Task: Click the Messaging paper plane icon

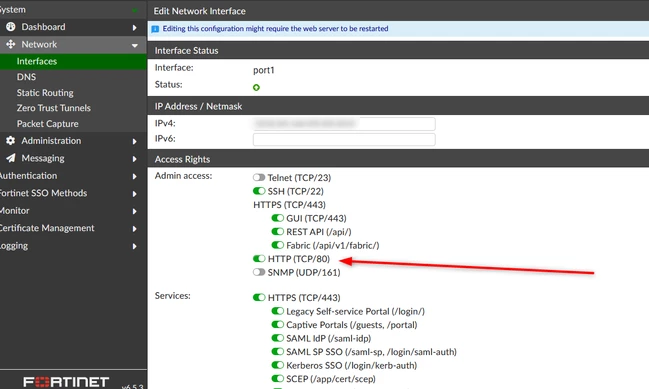Action: point(11,158)
